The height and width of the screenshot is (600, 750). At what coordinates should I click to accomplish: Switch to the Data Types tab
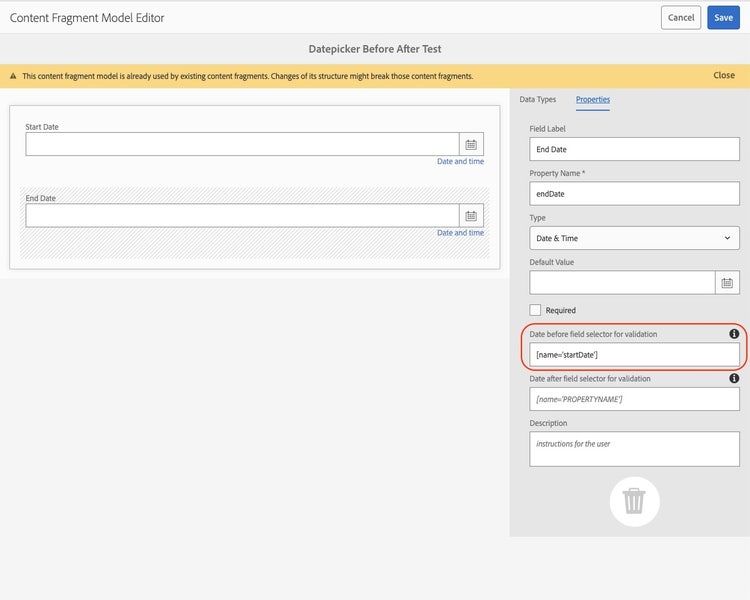coord(538,100)
